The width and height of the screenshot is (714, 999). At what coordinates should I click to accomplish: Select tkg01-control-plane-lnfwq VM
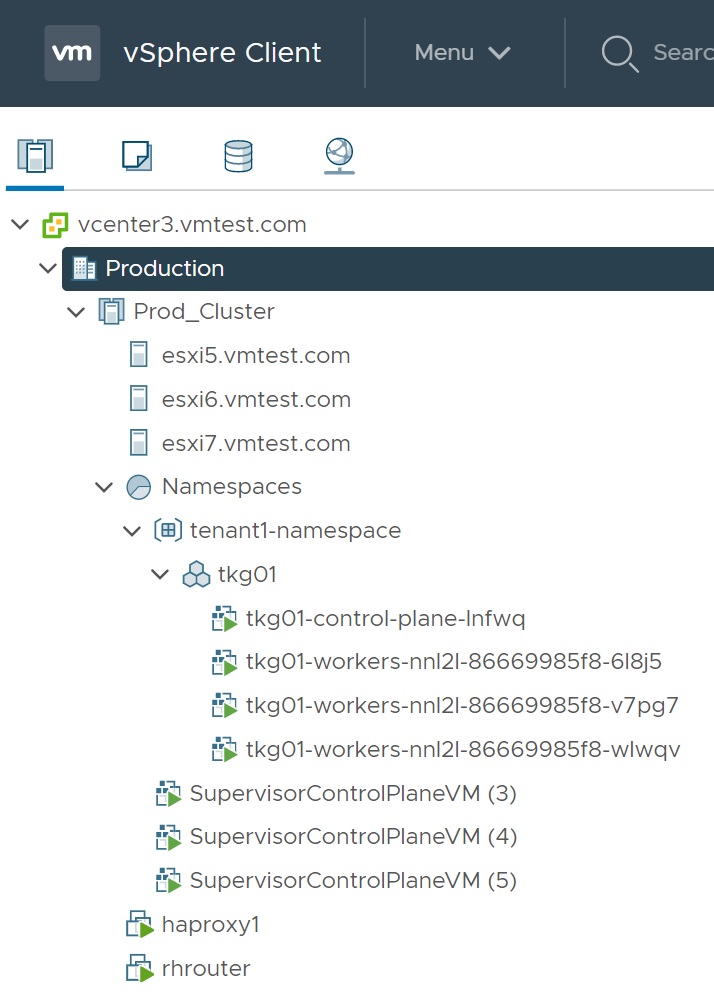(x=385, y=619)
